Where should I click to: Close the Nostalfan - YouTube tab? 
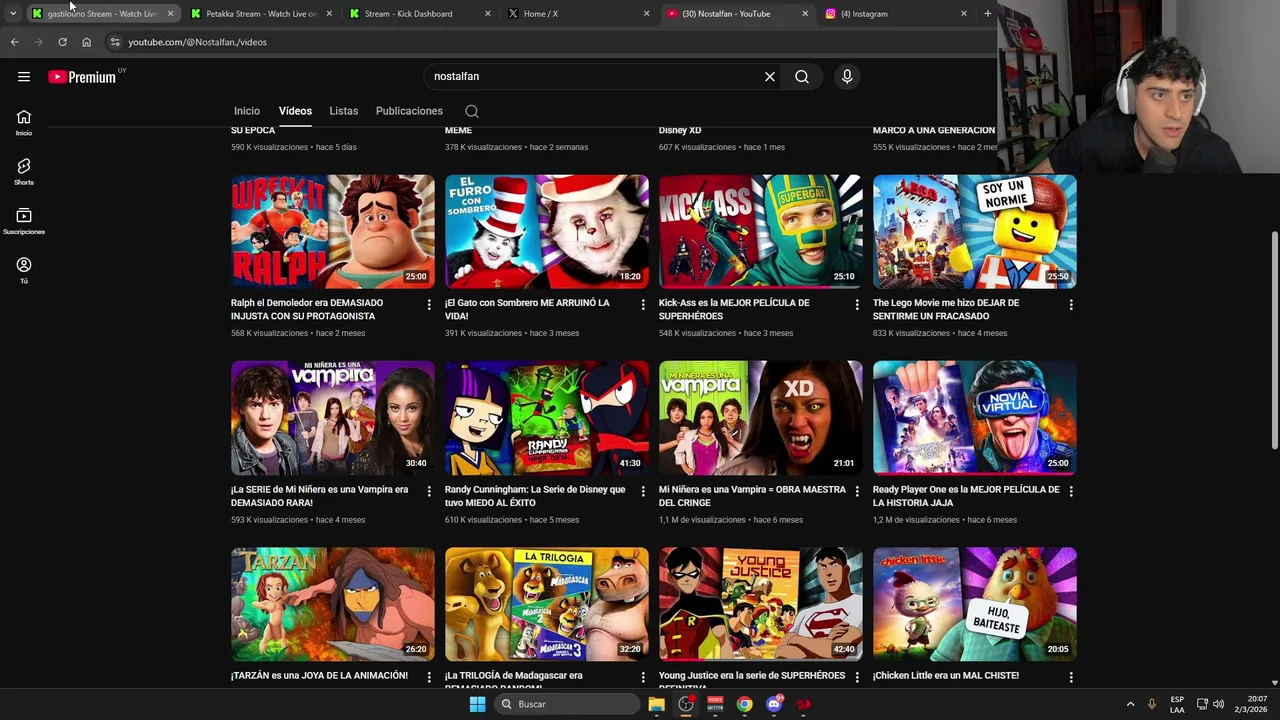point(805,14)
